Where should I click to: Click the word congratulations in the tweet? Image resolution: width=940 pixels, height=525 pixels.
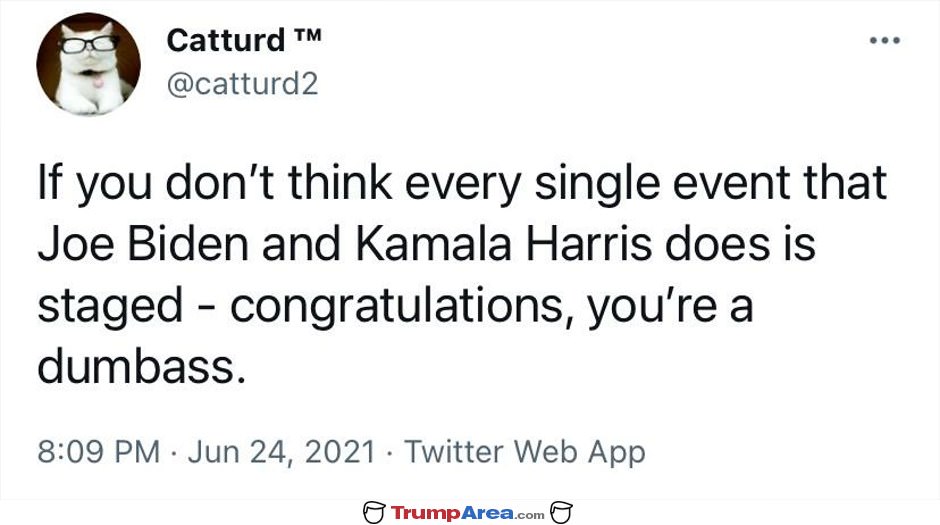pyautogui.click(x=403, y=308)
